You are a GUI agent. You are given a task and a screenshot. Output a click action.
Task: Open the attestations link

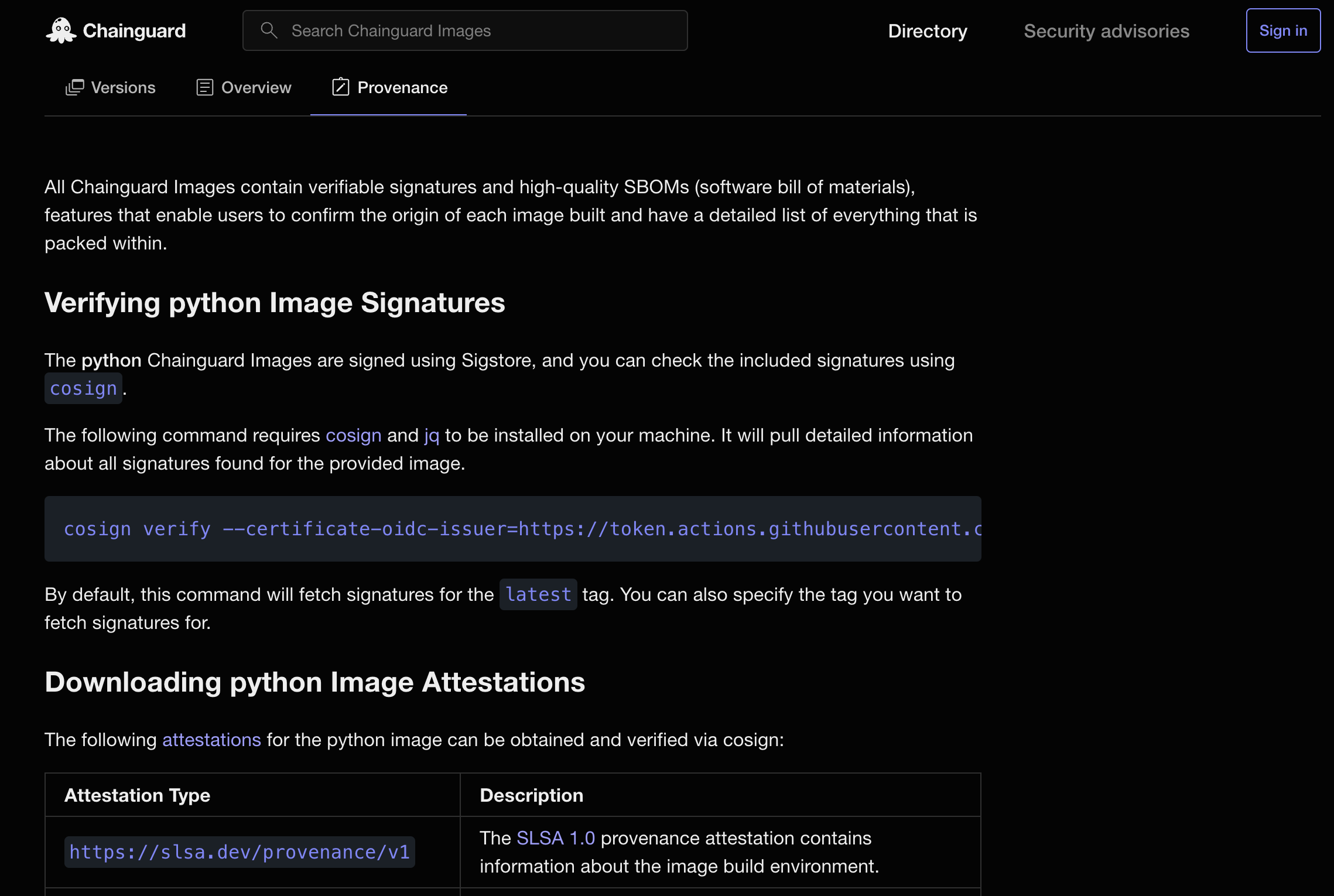pos(211,740)
